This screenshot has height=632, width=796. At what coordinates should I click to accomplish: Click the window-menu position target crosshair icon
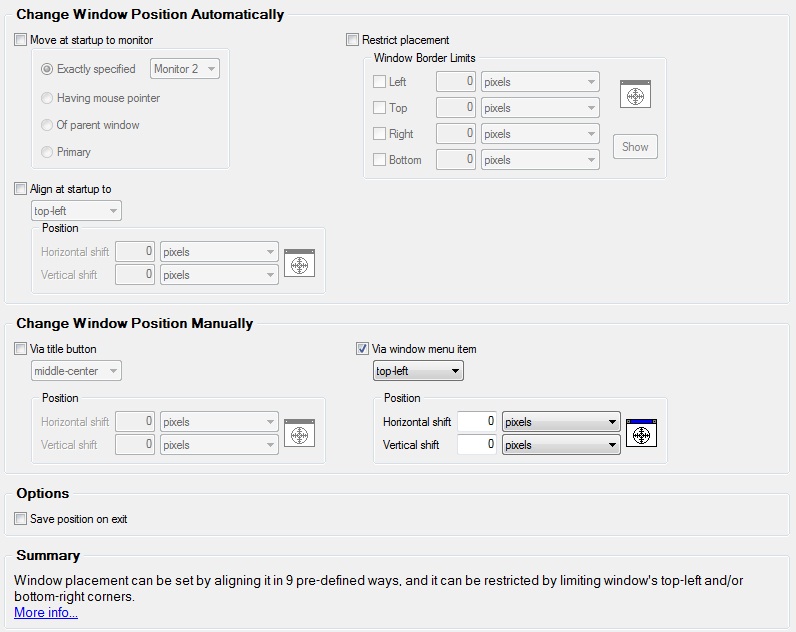point(641,433)
